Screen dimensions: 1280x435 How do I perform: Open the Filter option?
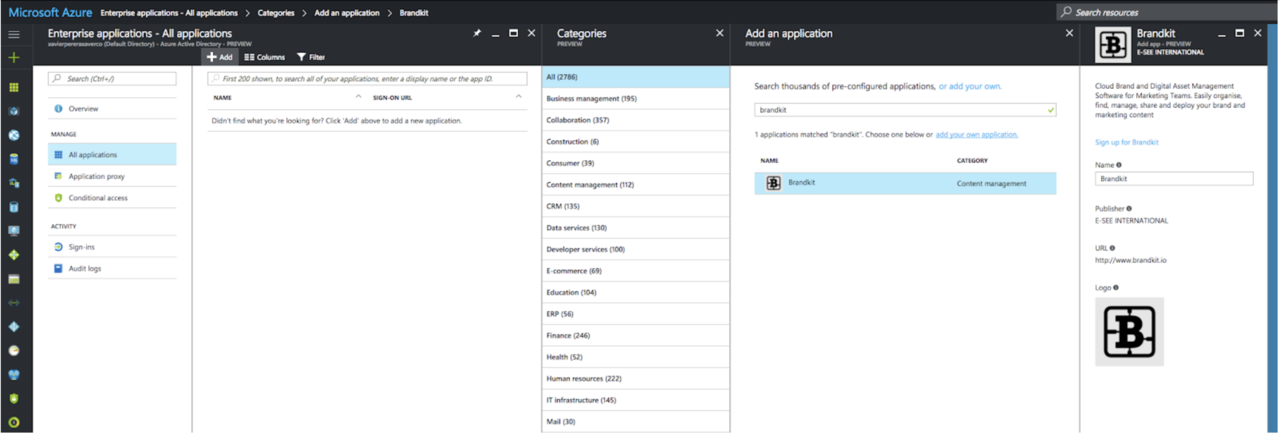(311, 57)
